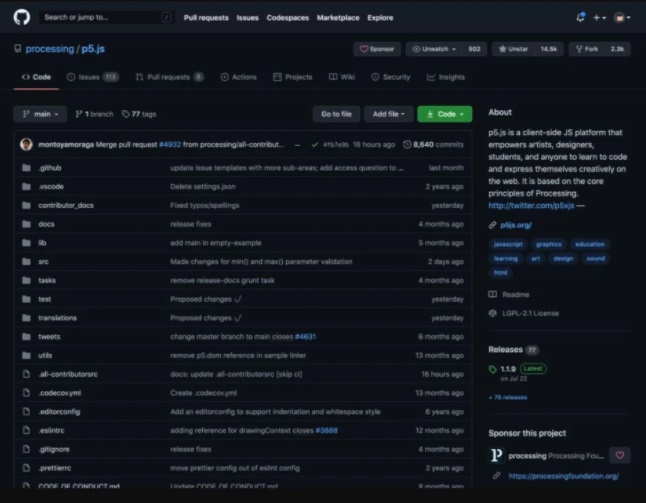646x503 pixels.
Task: Open the .vscode folder
Action: (x=51, y=187)
